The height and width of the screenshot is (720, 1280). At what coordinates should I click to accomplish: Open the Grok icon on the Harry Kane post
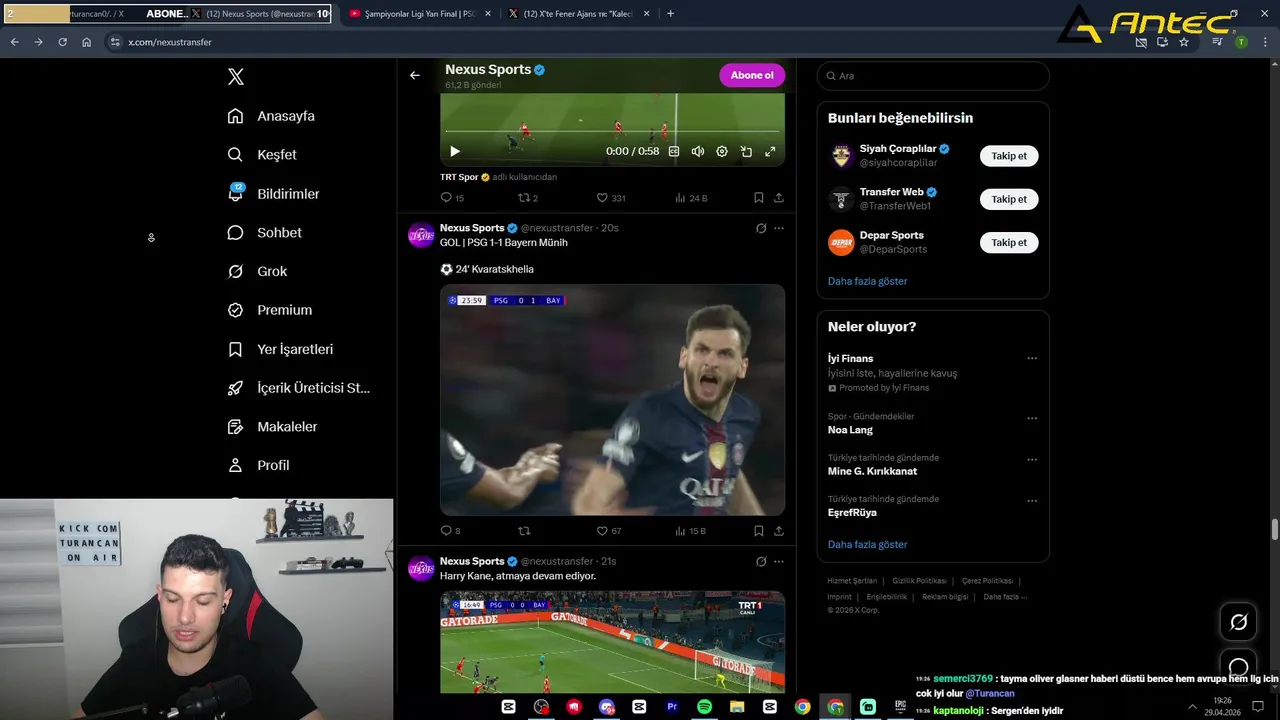click(x=761, y=561)
